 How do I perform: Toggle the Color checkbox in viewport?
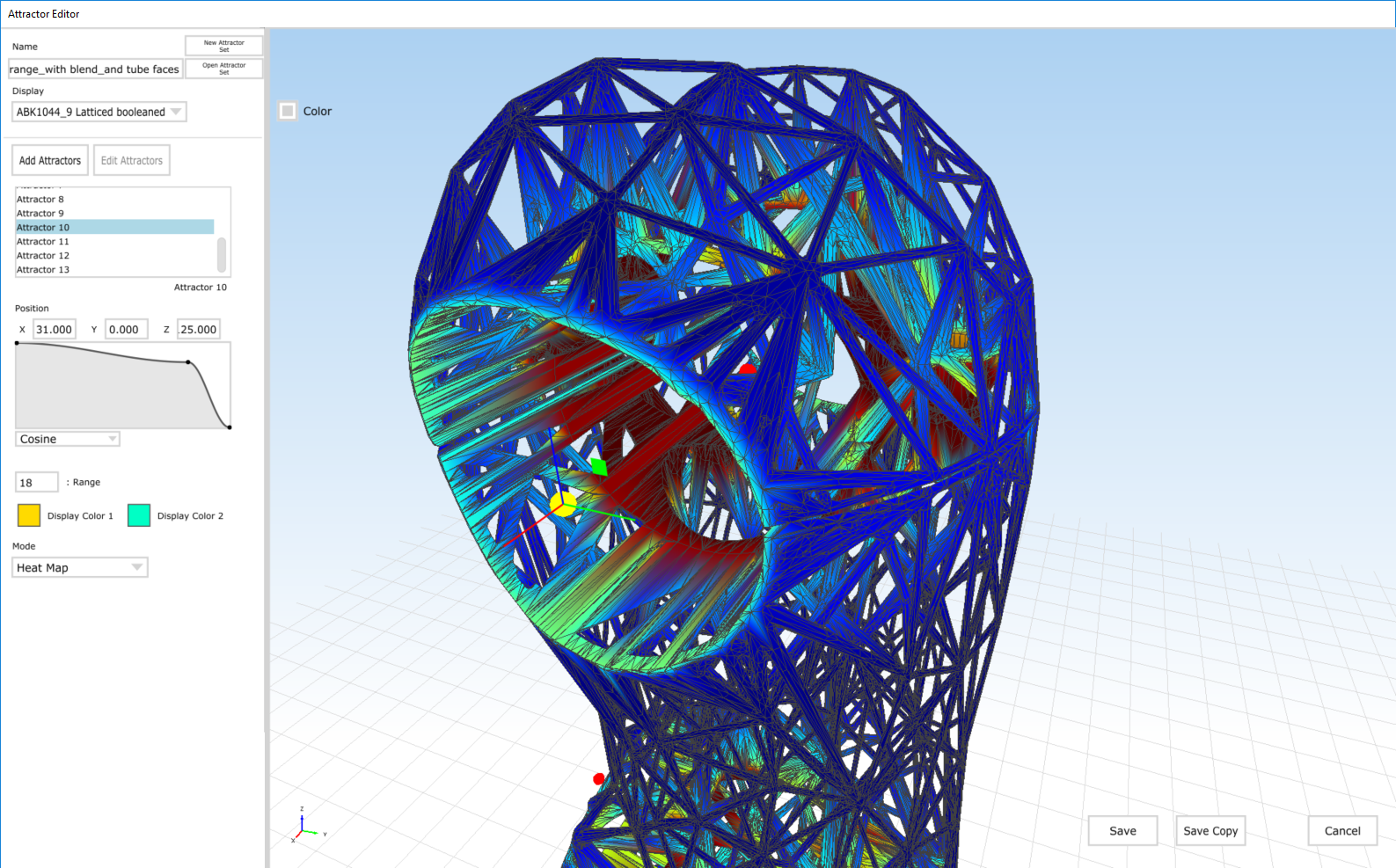[x=288, y=111]
